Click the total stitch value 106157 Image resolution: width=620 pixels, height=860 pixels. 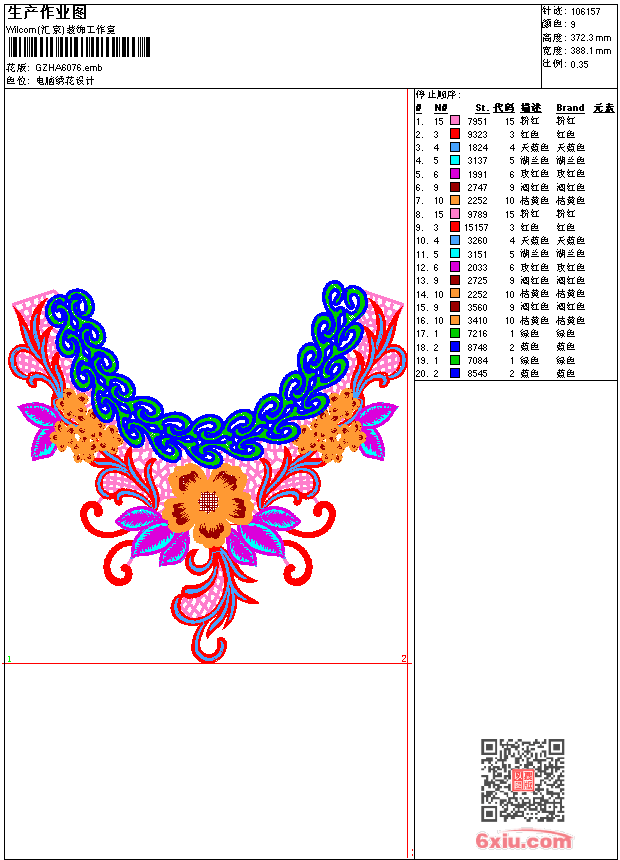585,12
